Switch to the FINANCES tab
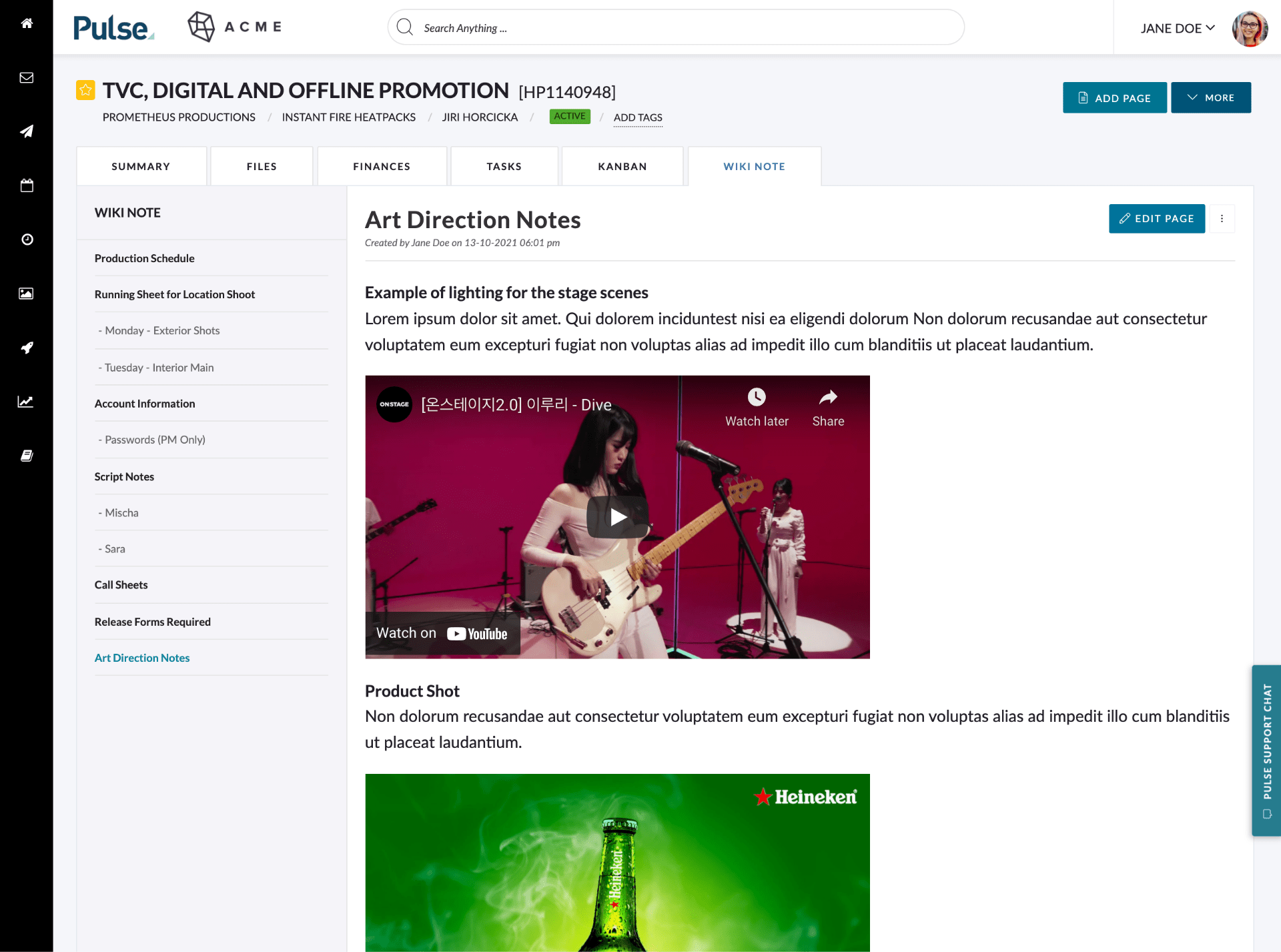This screenshot has height=952, width=1281. (382, 166)
